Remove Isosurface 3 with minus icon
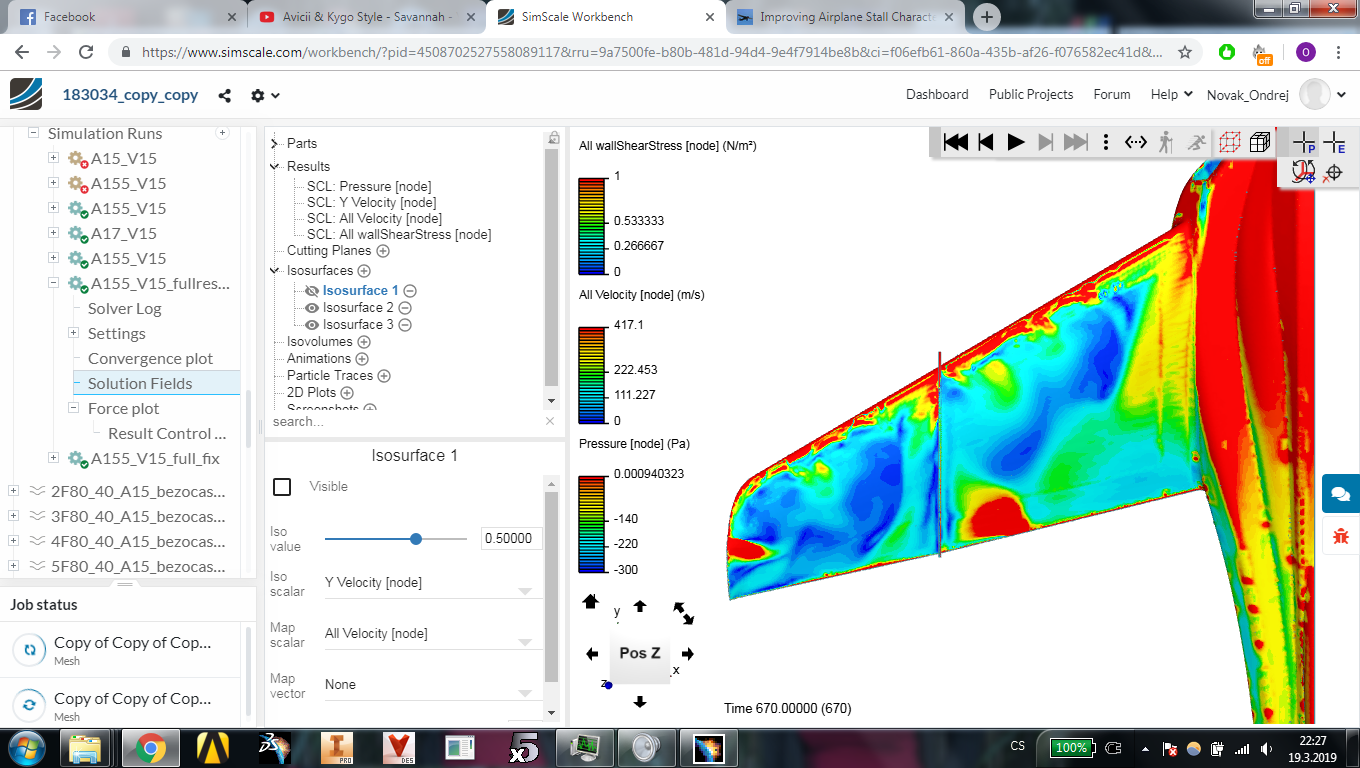The image size is (1360, 768). pyautogui.click(x=405, y=325)
